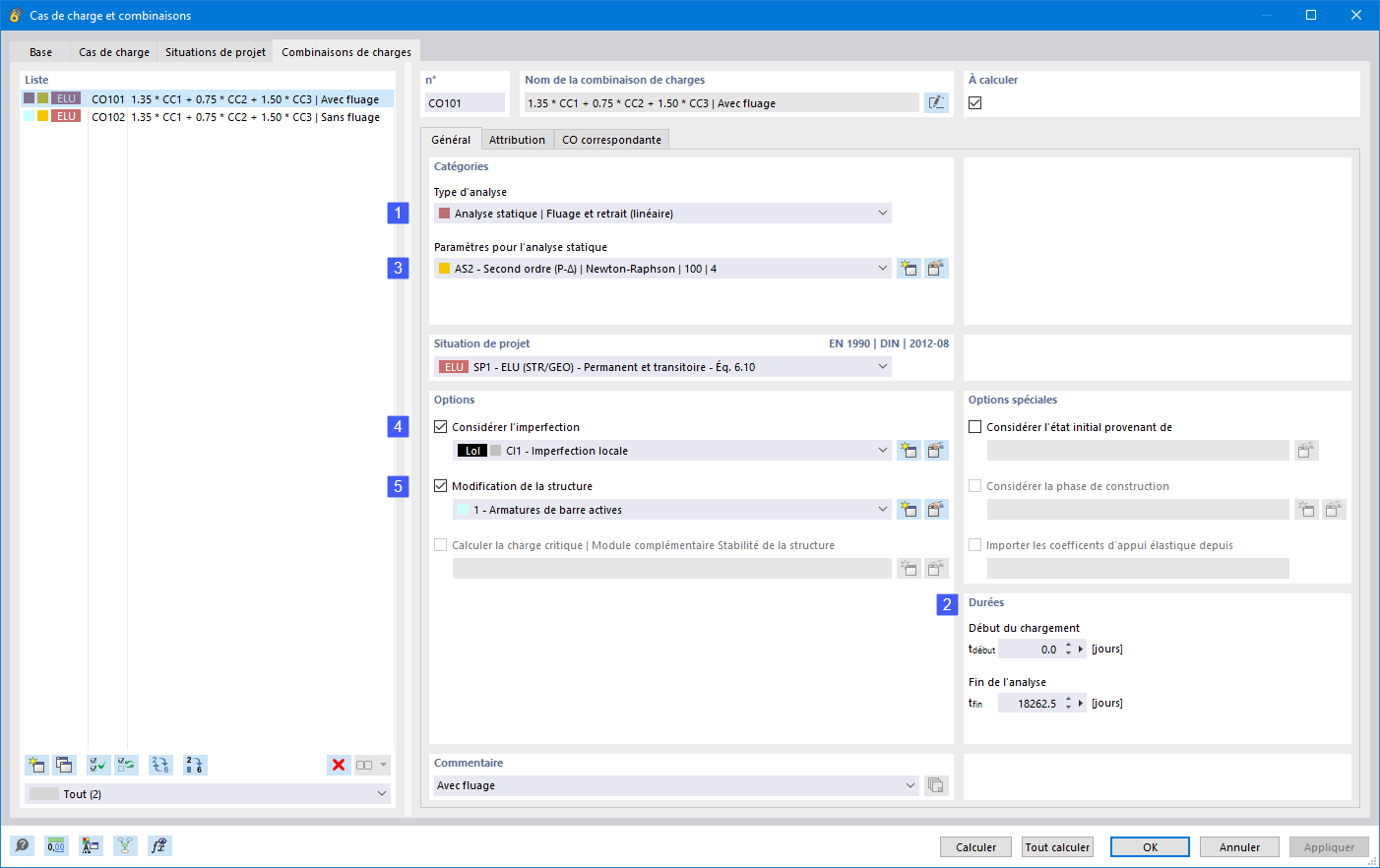
Task: Click the Calculer button
Action: (x=975, y=847)
